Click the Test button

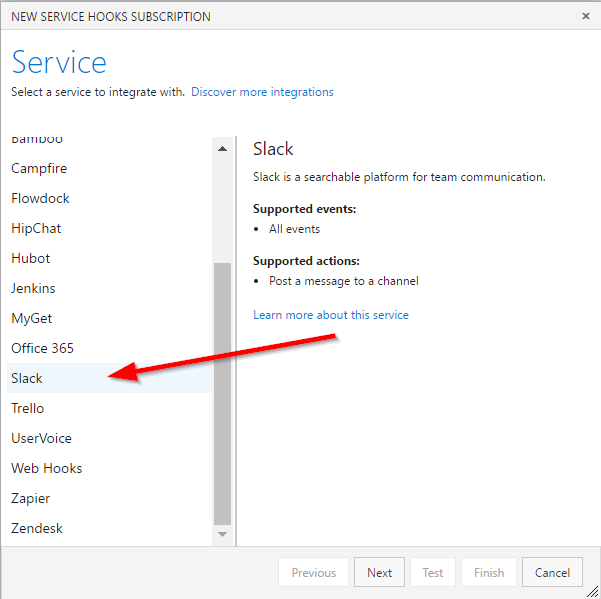tap(433, 572)
